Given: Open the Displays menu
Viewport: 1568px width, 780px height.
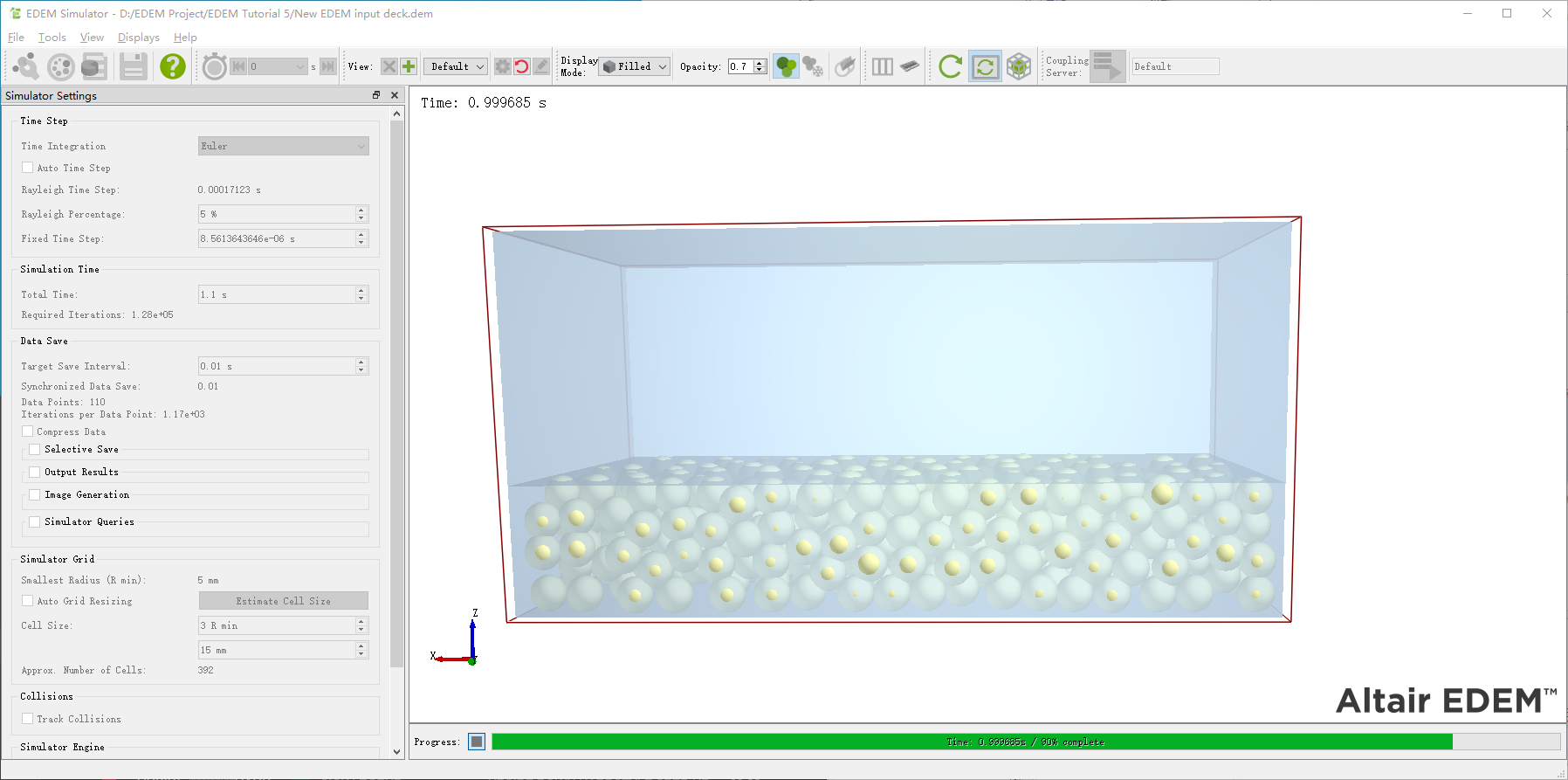Looking at the screenshot, I should pyautogui.click(x=138, y=38).
